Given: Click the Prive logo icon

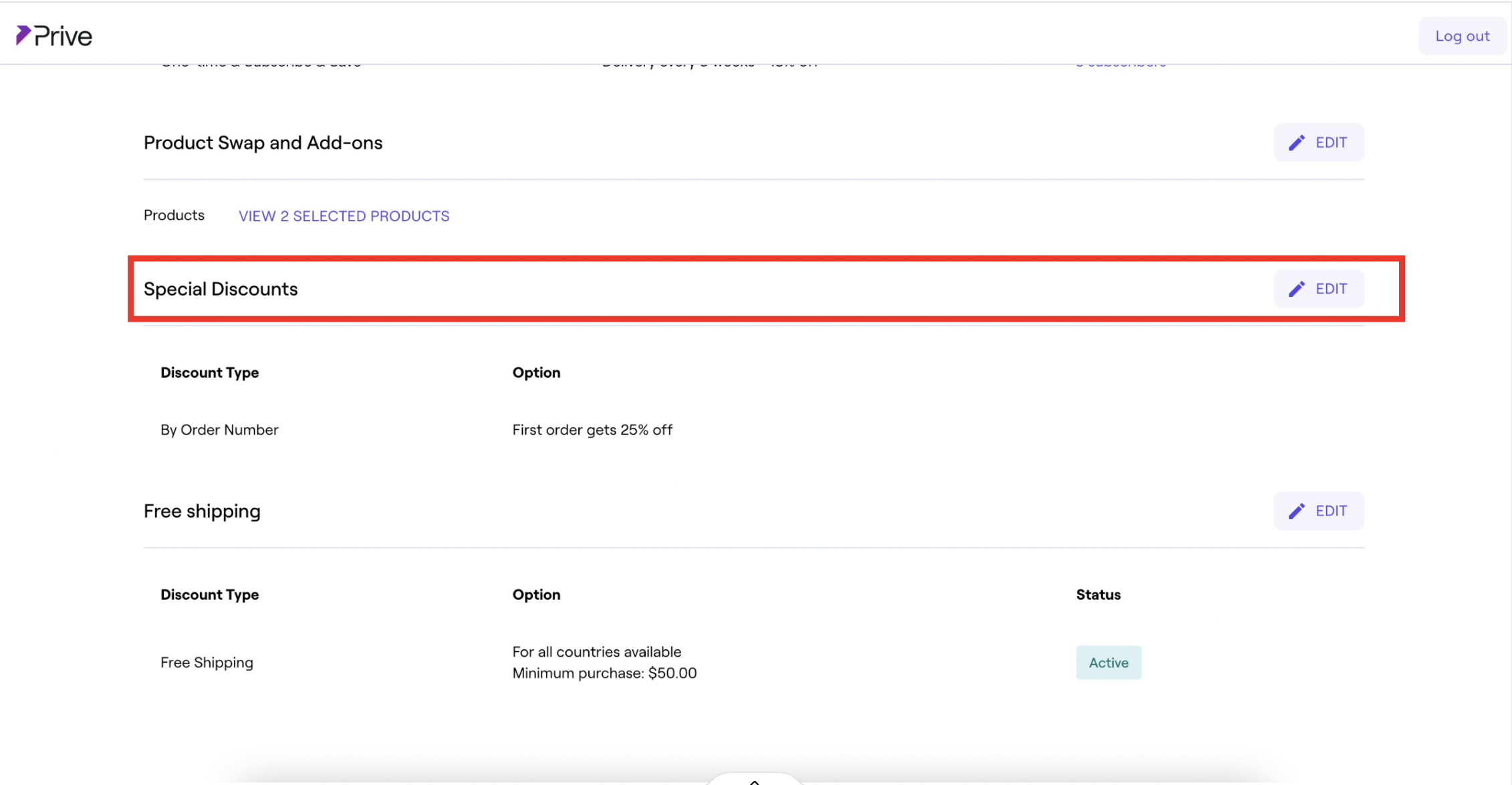Looking at the screenshot, I should (x=23, y=35).
